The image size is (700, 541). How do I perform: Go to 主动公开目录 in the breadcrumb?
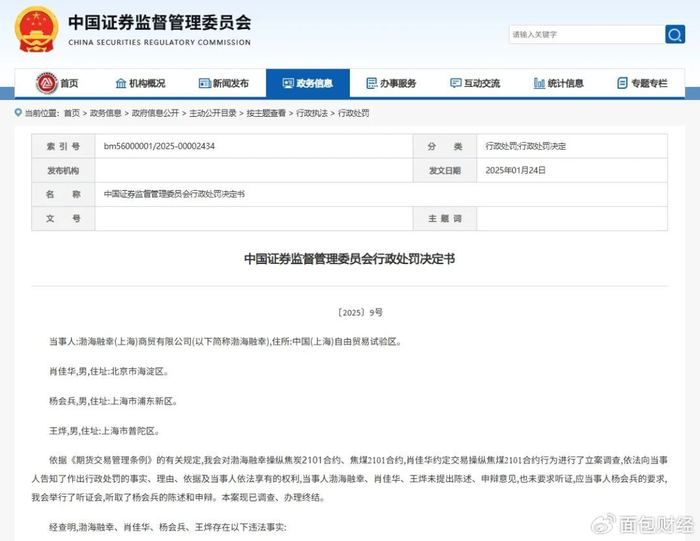[x=213, y=113]
